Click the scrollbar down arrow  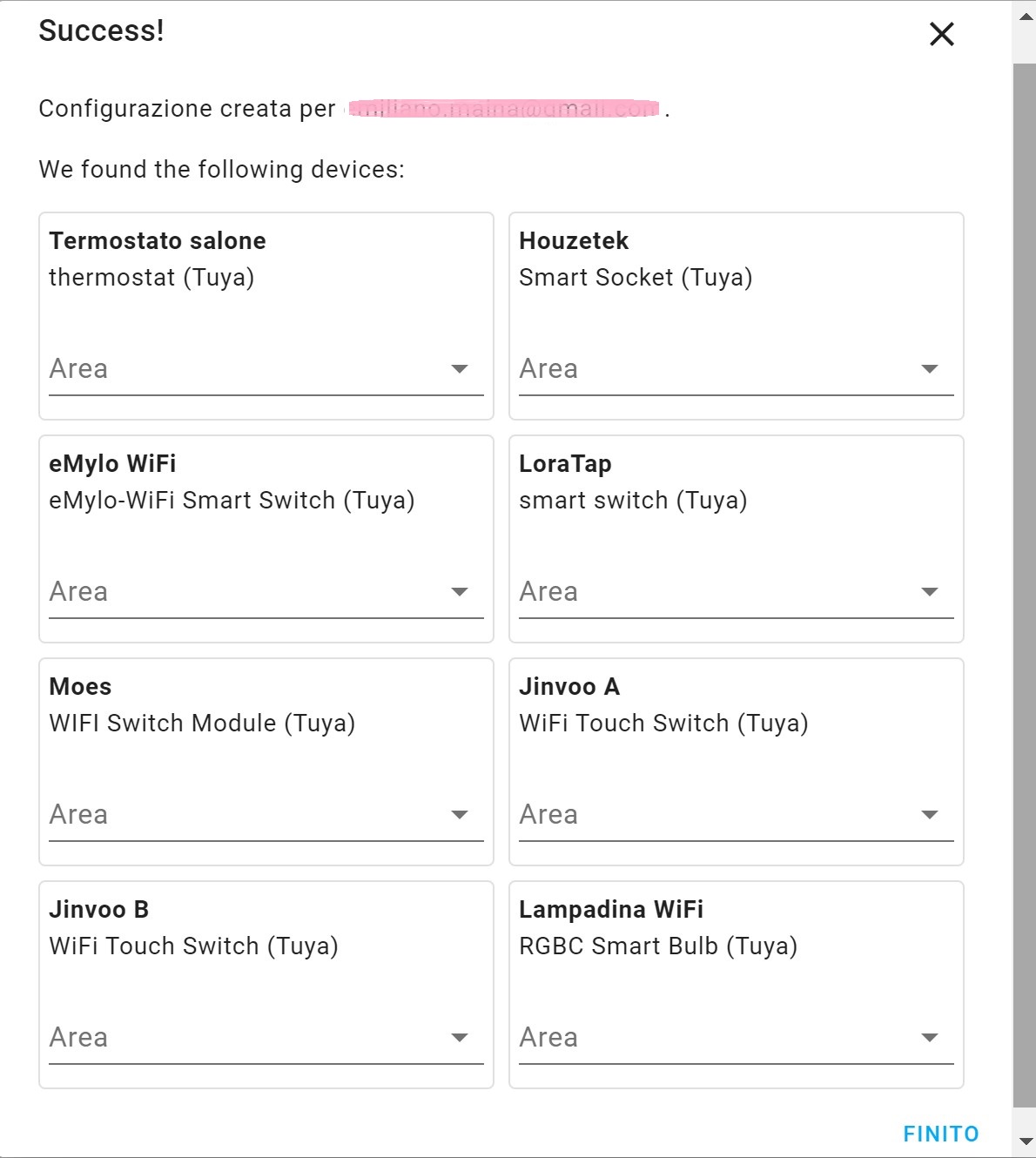click(x=1026, y=1141)
